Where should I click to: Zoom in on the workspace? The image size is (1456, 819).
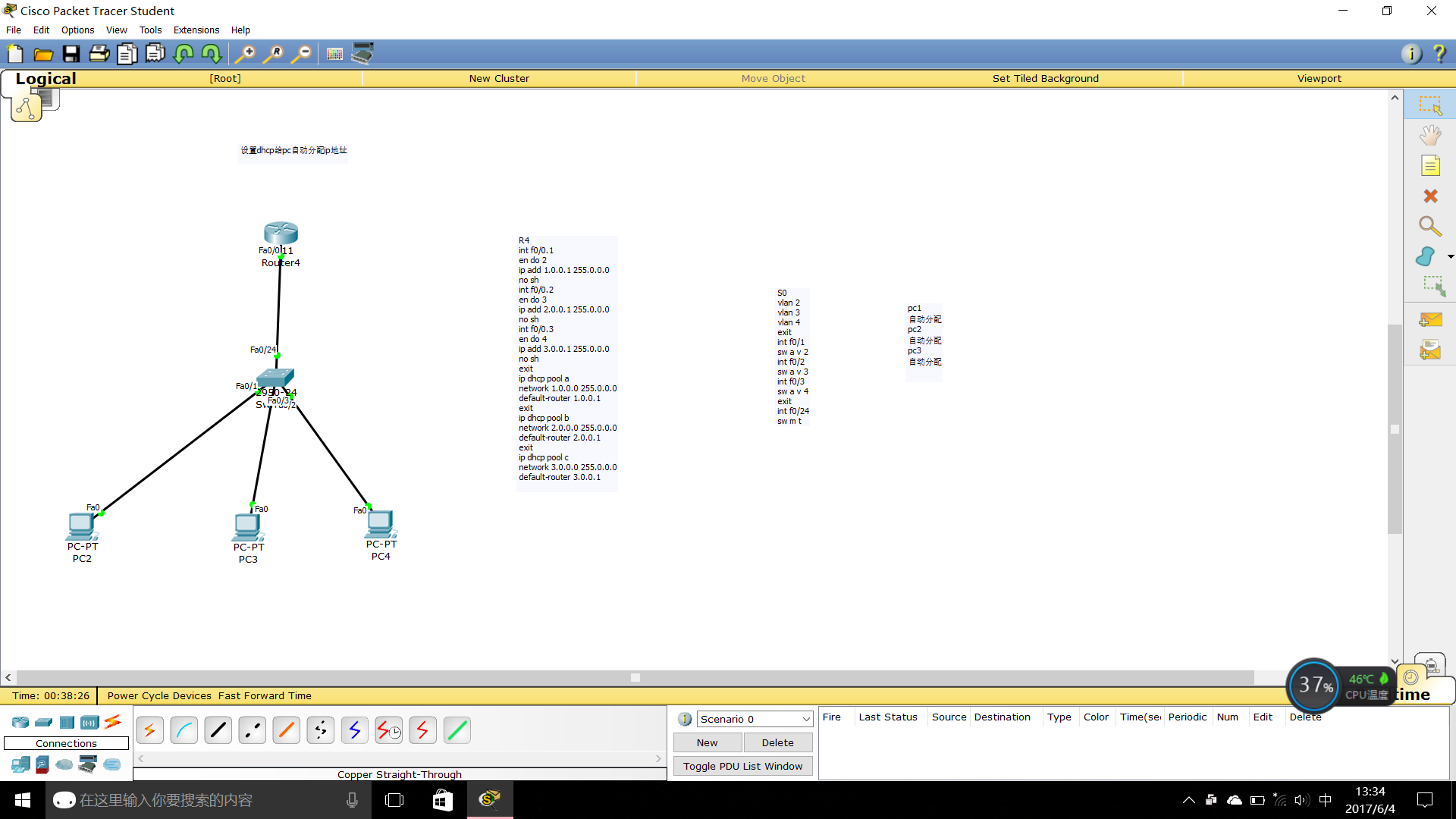point(245,54)
